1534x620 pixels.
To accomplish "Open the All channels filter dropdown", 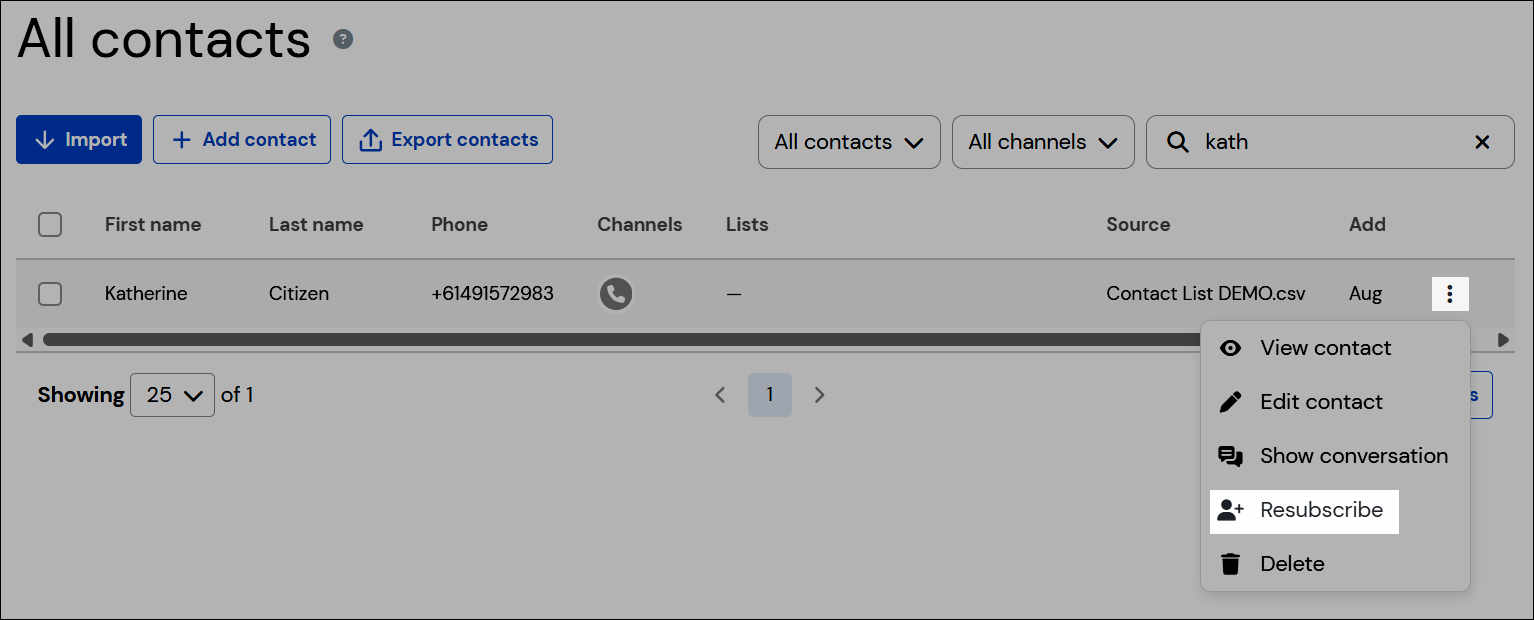I will pyautogui.click(x=1042, y=142).
